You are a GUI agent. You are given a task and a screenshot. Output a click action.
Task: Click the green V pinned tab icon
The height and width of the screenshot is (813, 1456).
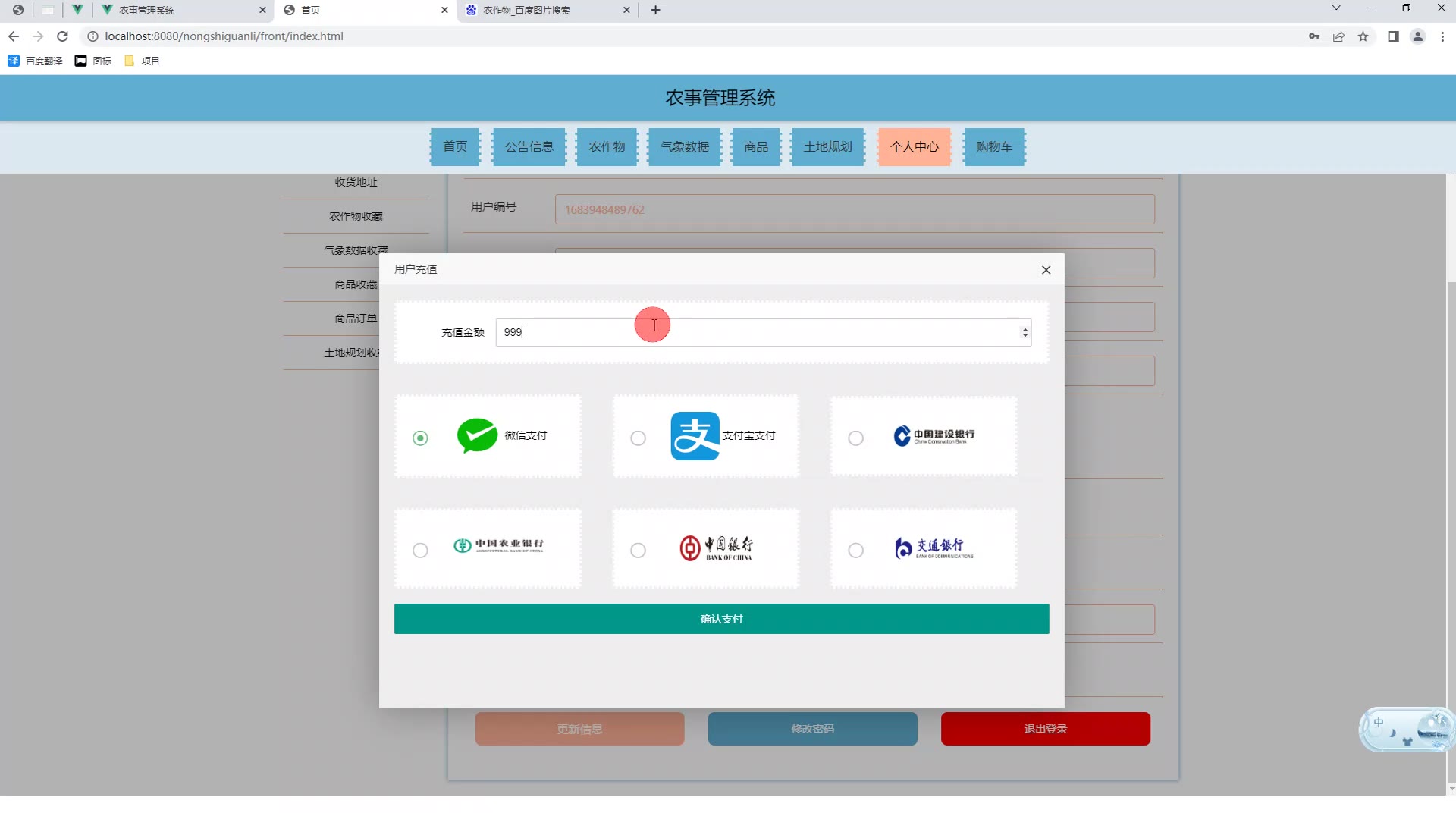click(x=77, y=10)
